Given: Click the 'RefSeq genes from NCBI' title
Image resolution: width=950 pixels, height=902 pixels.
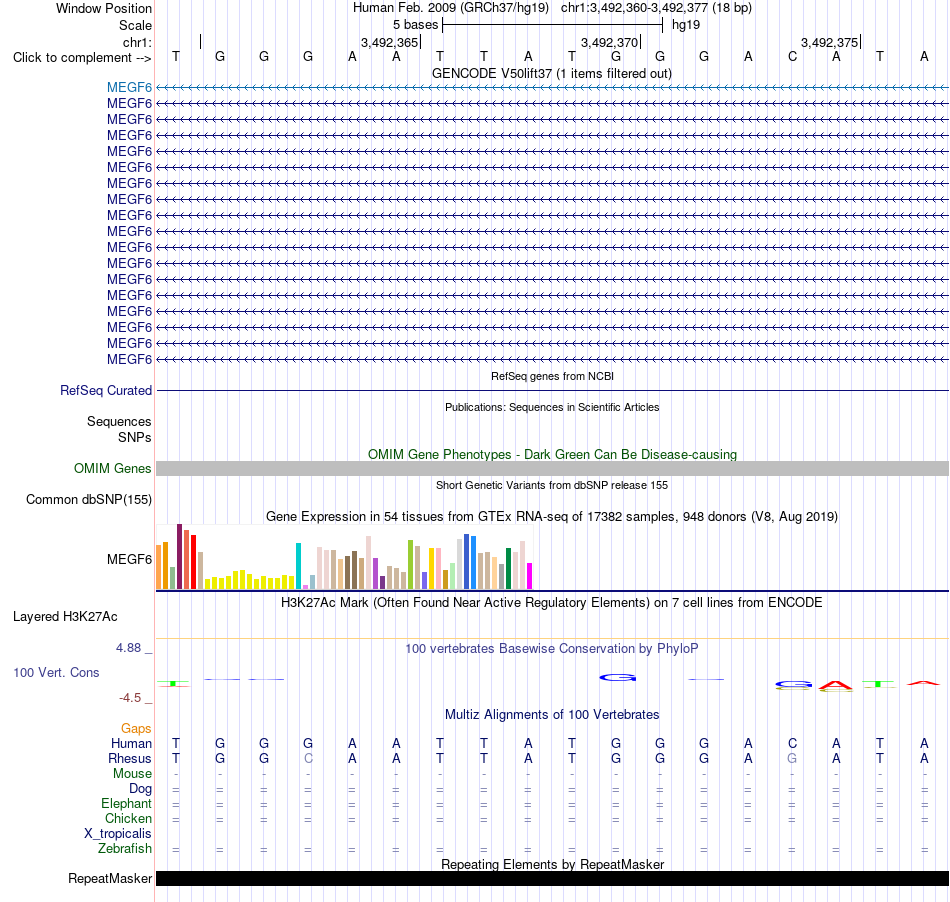Looking at the screenshot, I should (552, 376).
